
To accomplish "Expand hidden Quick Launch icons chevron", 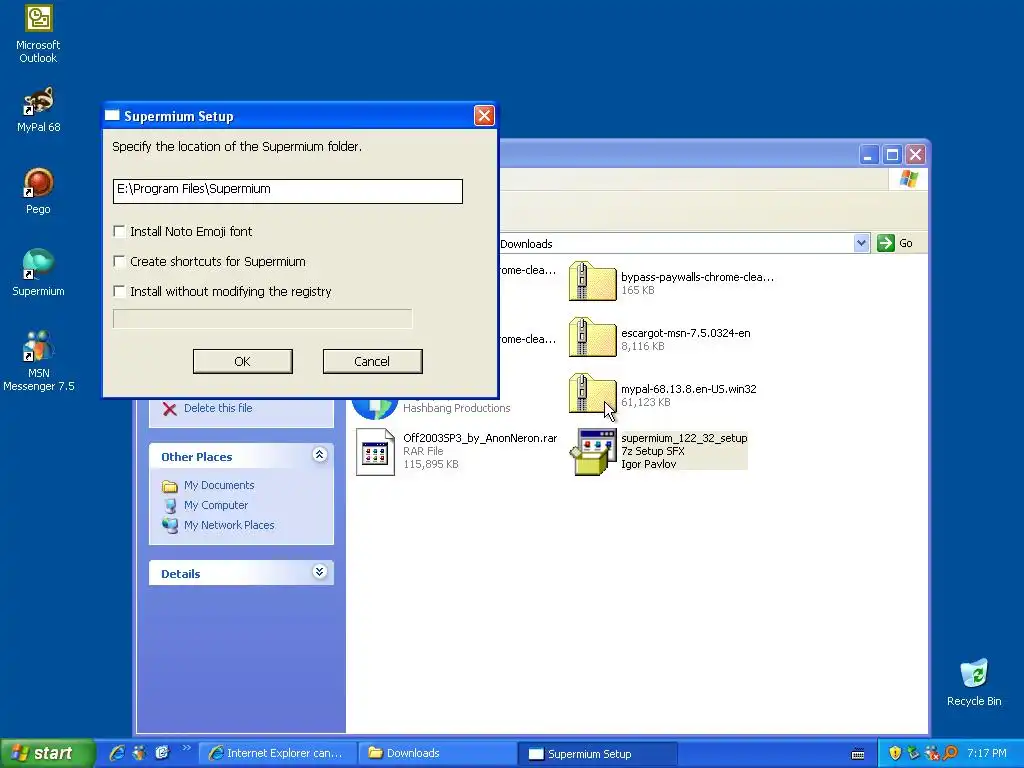I will click(x=186, y=748).
